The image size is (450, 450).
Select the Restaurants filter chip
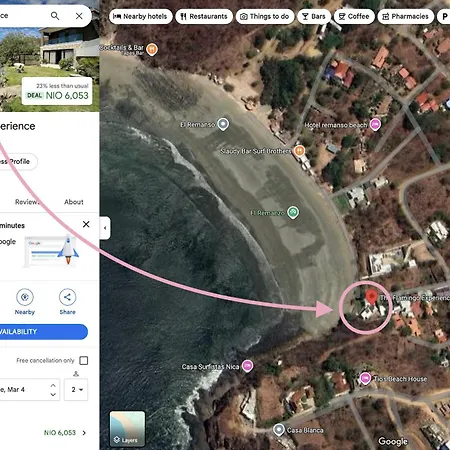click(204, 16)
